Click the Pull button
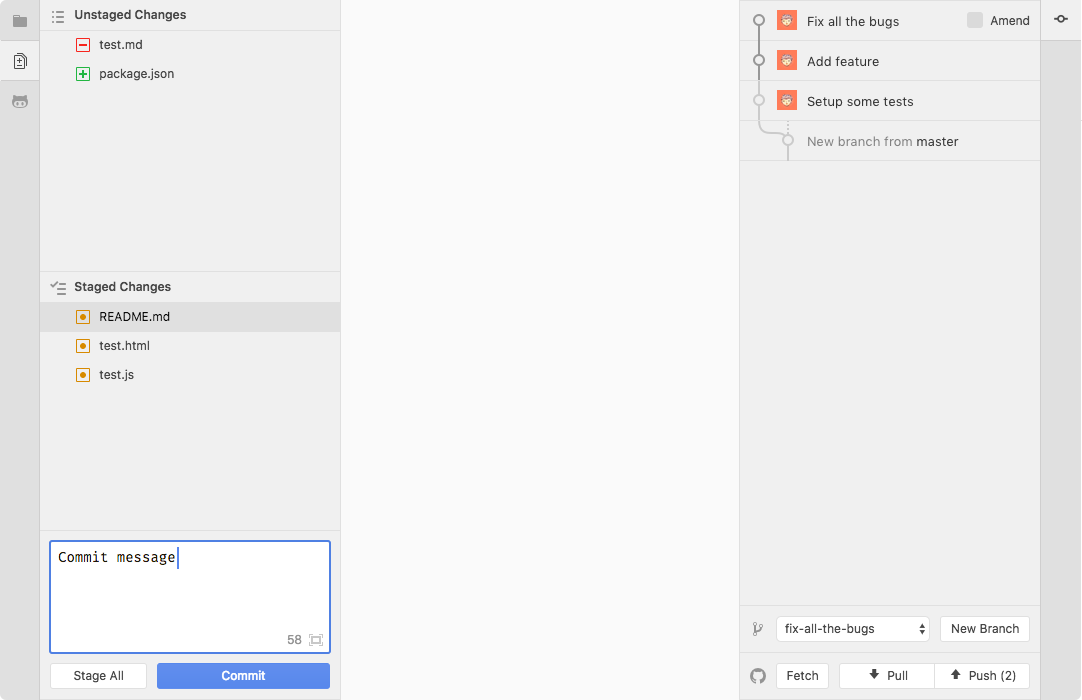The image size is (1082, 700). tap(887, 676)
